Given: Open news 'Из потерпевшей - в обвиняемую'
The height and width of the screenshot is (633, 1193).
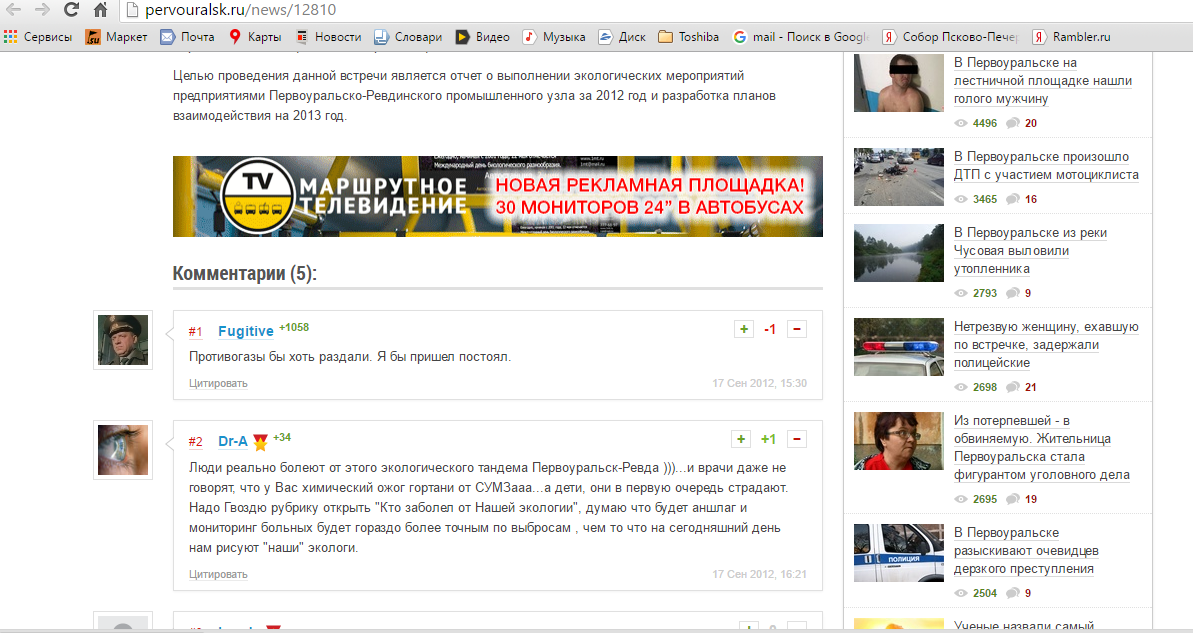Looking at the screenshot, I should [x=1042, y=447].
